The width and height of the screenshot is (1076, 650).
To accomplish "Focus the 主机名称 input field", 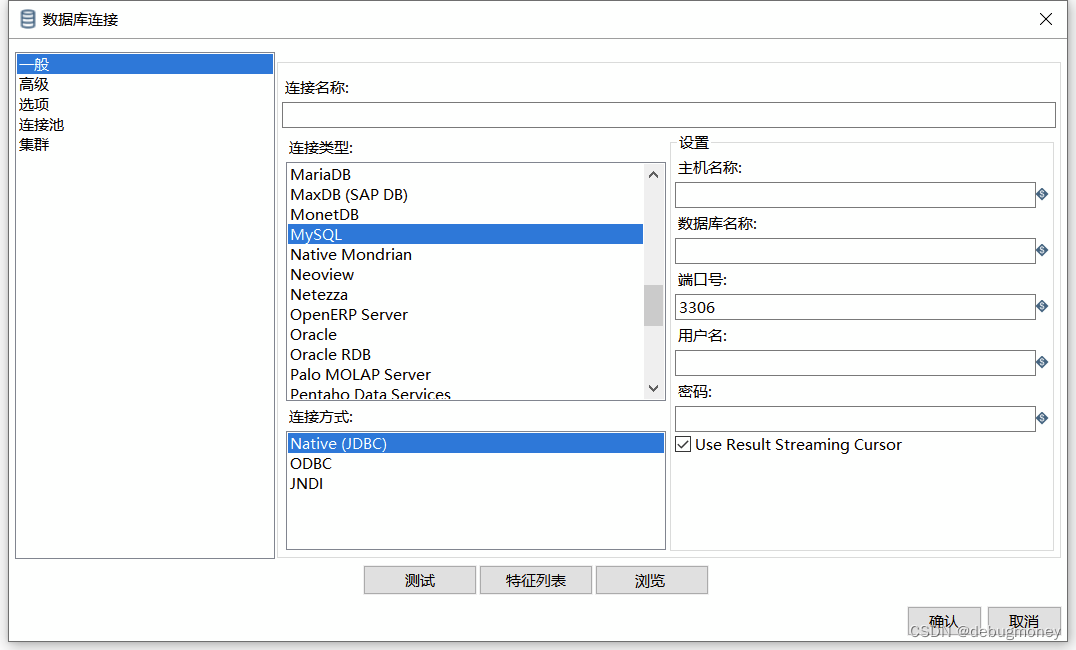I will click(x=855, y=195).
